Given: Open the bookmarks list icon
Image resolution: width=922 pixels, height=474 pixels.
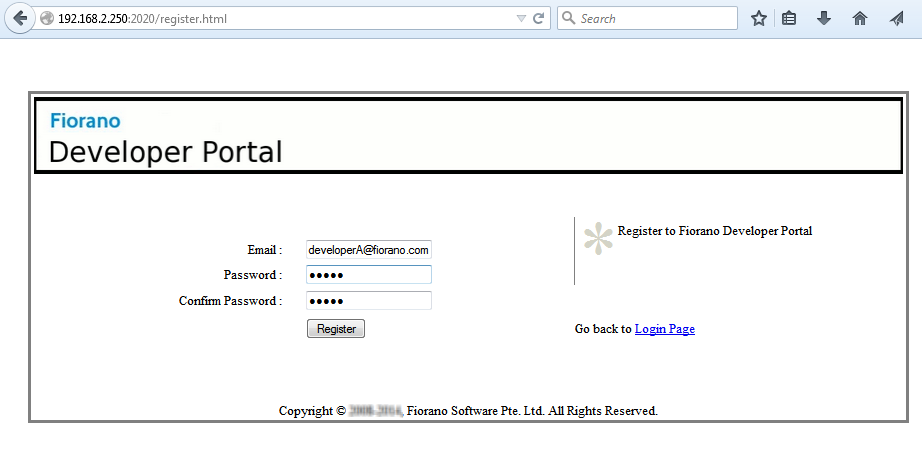Looking at the screenshot, I should pos(789,18).
